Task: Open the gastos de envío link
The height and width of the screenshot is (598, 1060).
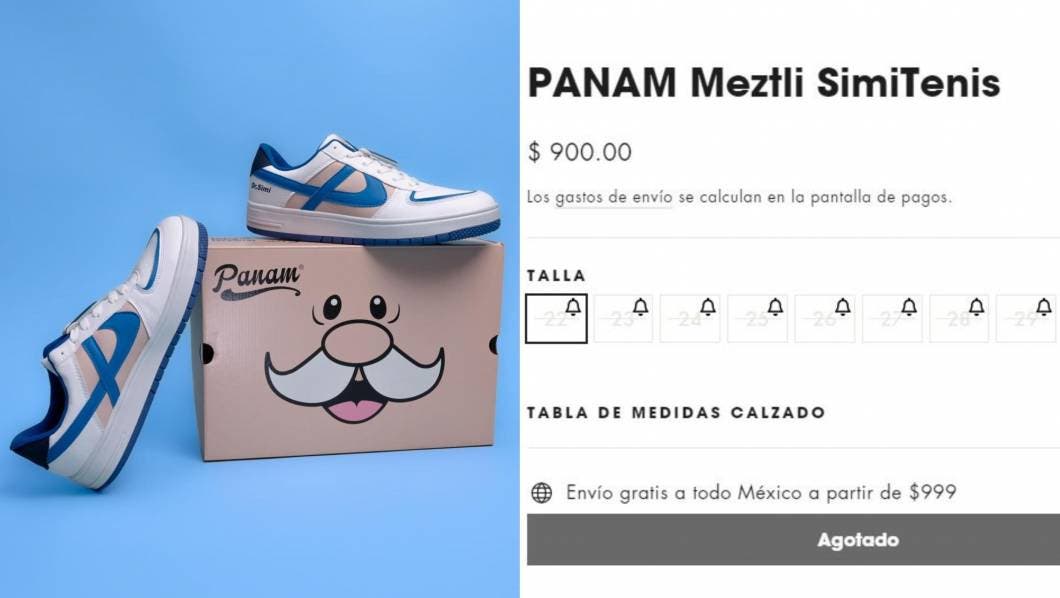Action: (614, 197)
